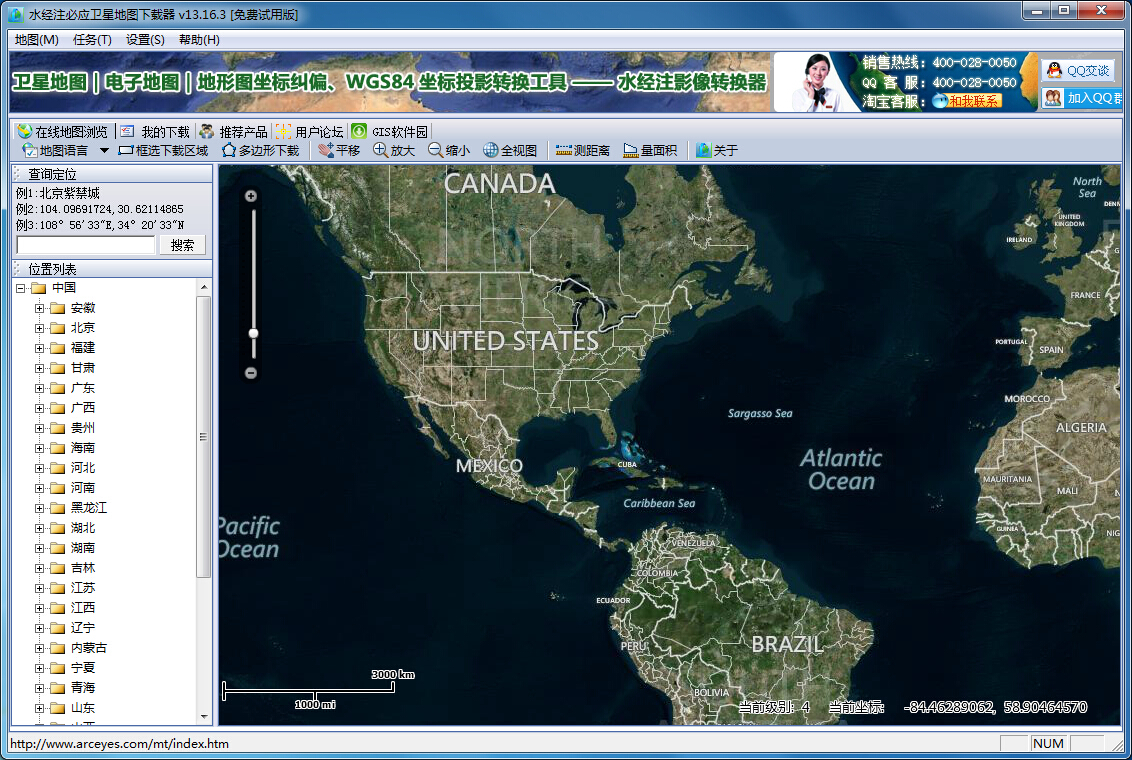This screenshot has width=1132, height=760.
Task: Collapse the 中国 tree node
Action: tap(20, 288)
